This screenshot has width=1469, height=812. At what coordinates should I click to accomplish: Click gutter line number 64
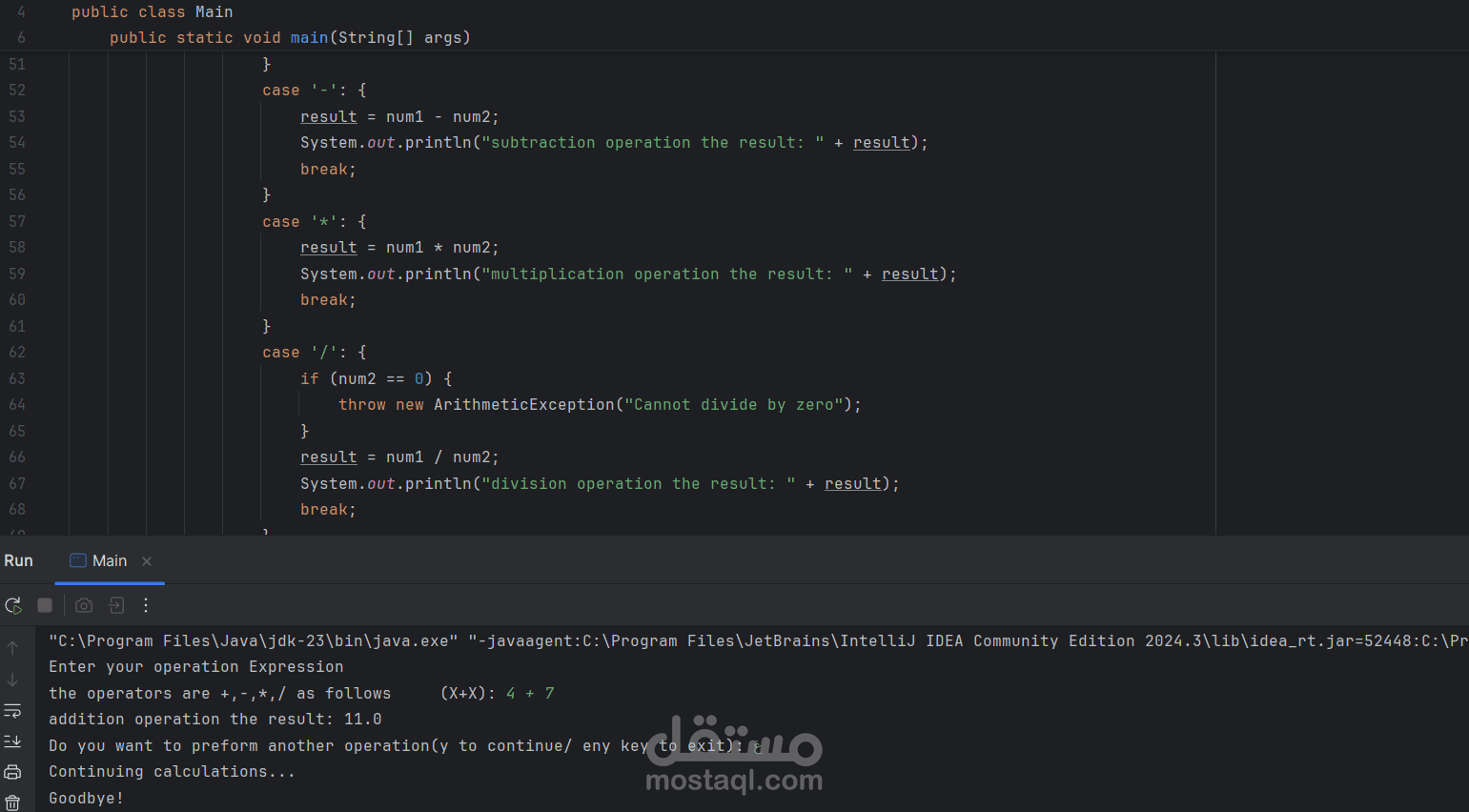(x=17, y=405)
